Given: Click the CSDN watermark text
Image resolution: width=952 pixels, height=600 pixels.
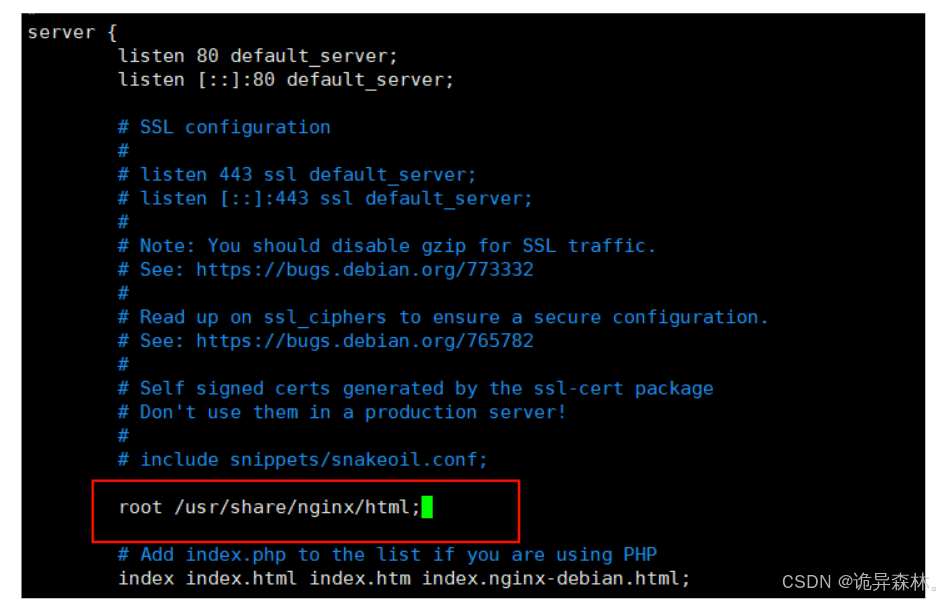Looking at the screenshot, I should coord(859,582).
